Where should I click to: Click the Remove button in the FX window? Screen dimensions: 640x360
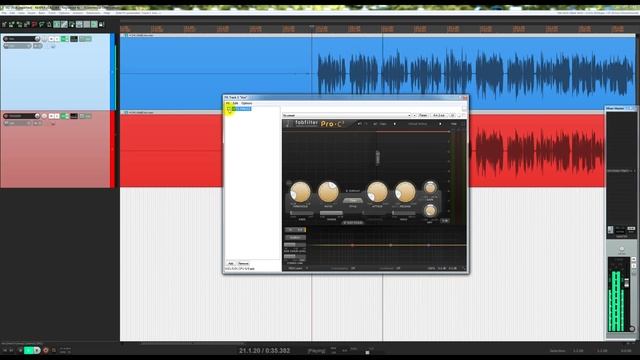[243, 263]
